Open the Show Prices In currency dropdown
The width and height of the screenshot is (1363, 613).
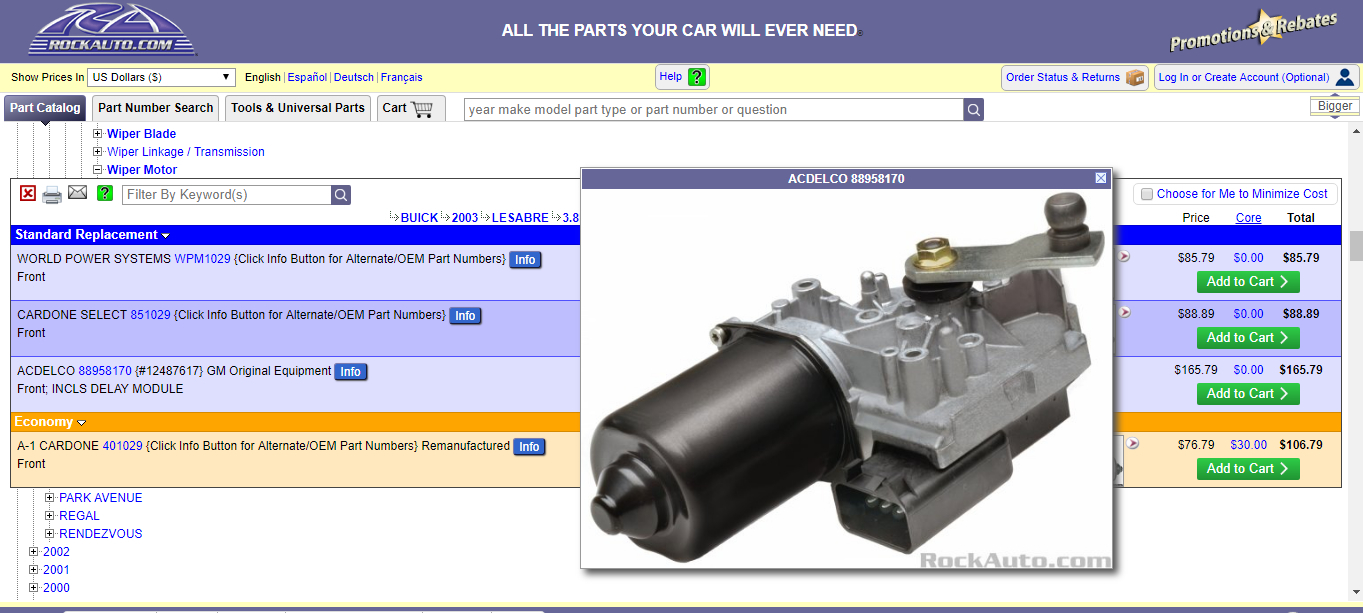coord(161,77)
